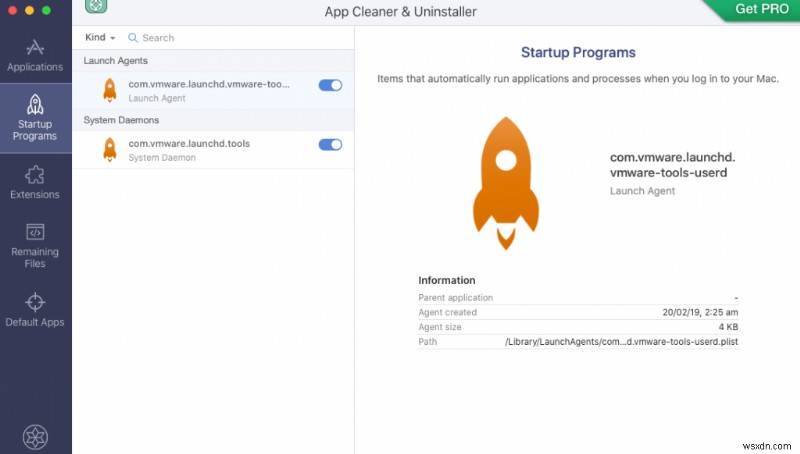
Task: Click the vmware-tools-userd agent name in details
Action: (x=672, y=165)
